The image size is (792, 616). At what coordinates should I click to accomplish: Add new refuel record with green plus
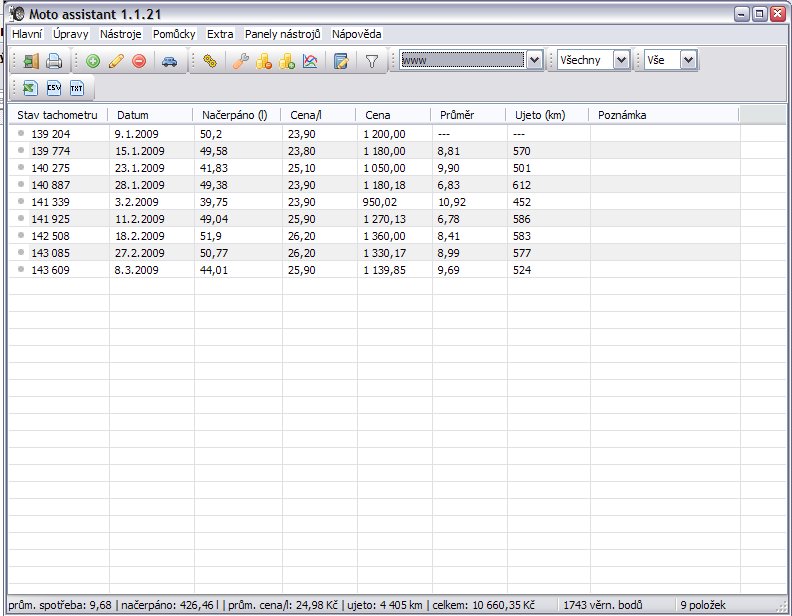coord(93,61)
